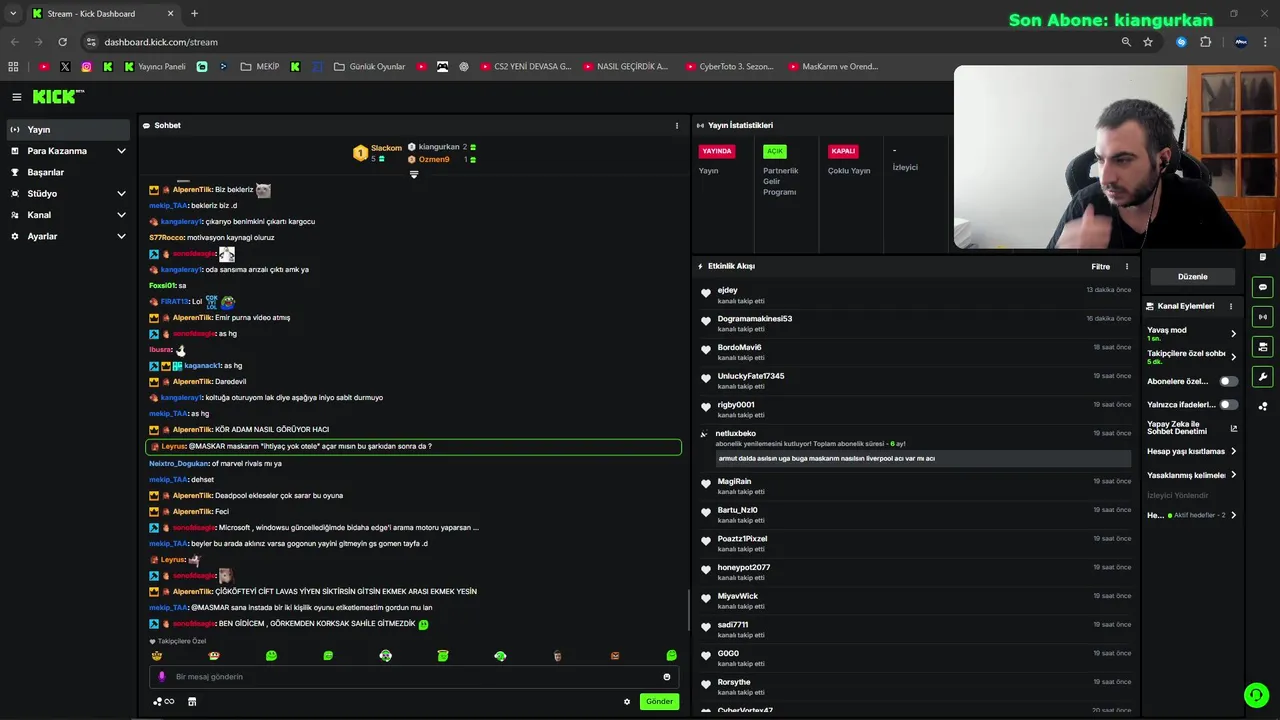
Task: Toggle channel actions widget in right rail
Action: [x=1262, y=347]
